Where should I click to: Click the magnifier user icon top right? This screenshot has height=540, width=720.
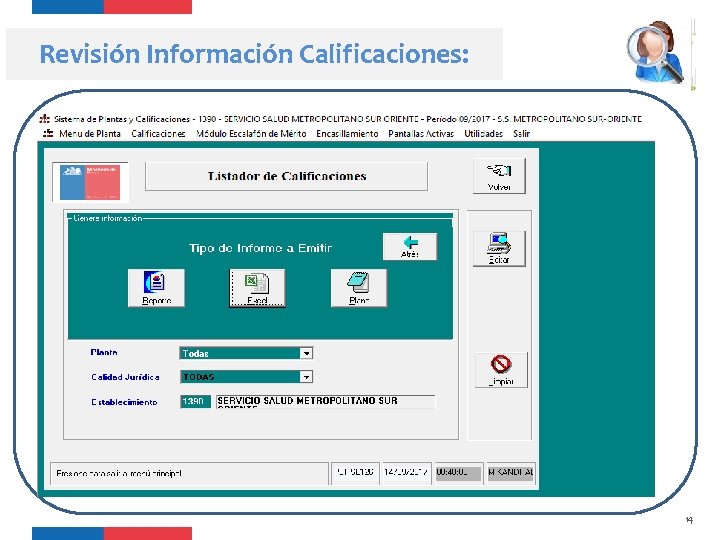[x=655, y=53]
